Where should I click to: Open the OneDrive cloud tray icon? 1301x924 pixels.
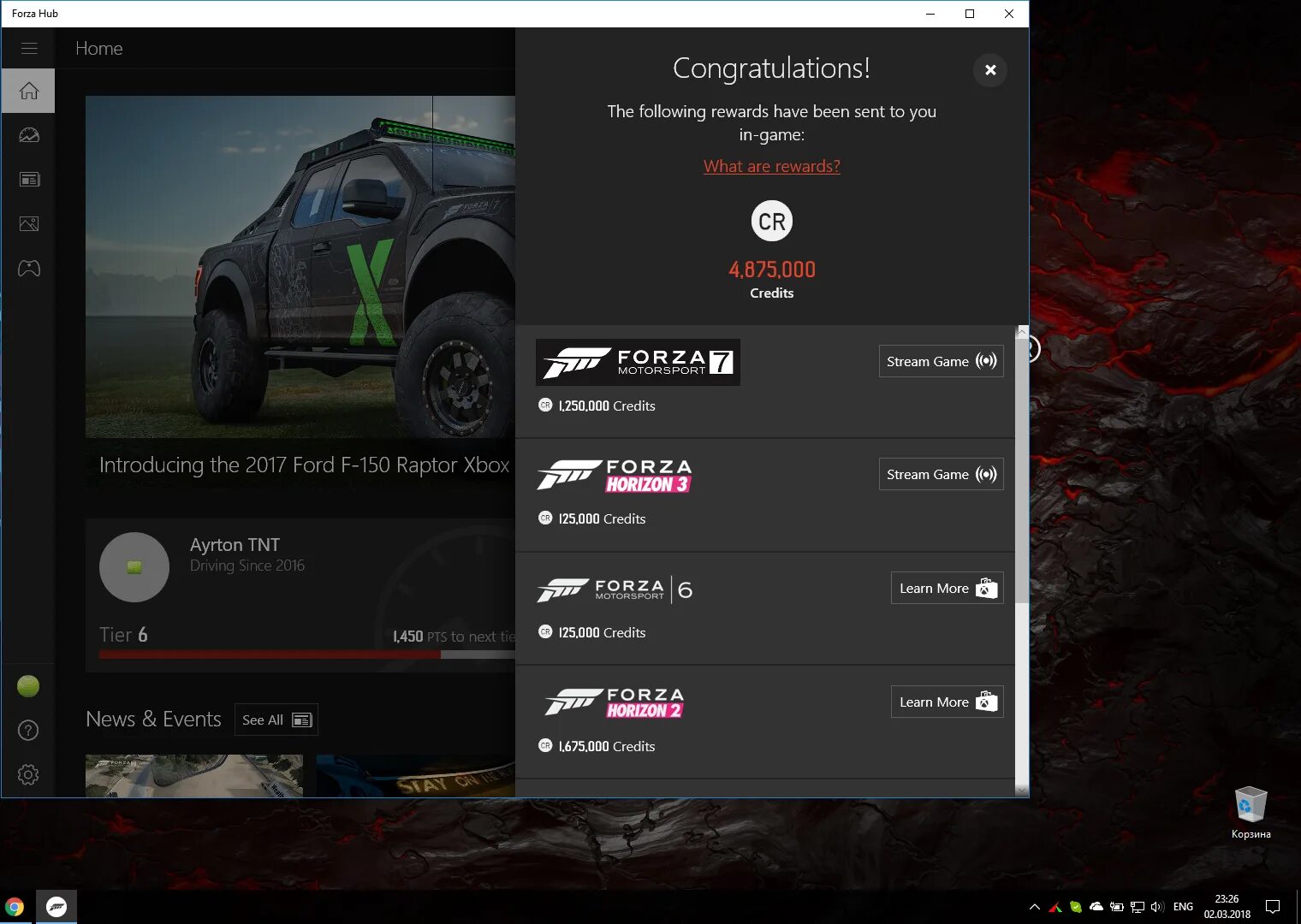[x=1096, y=907]
